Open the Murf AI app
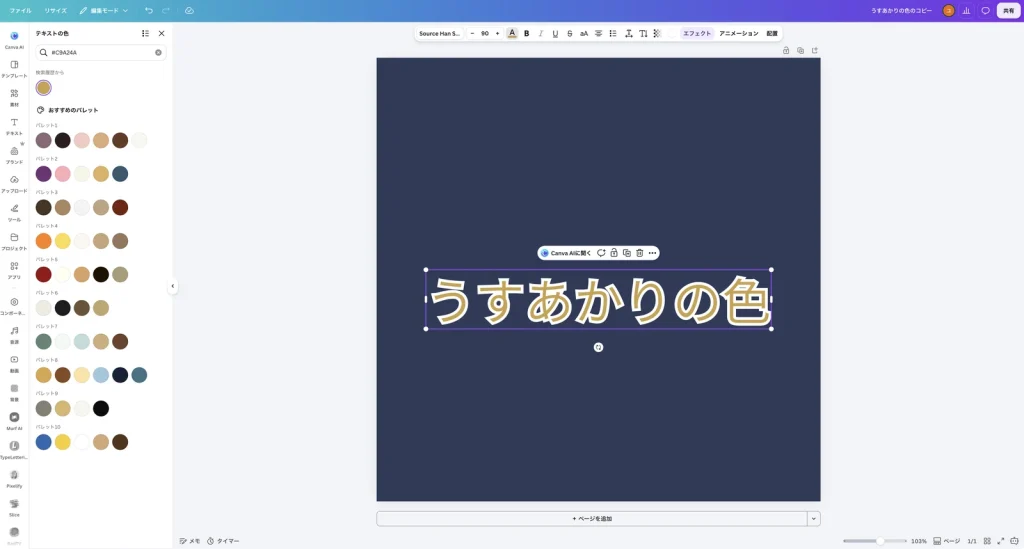 point(14,420)
